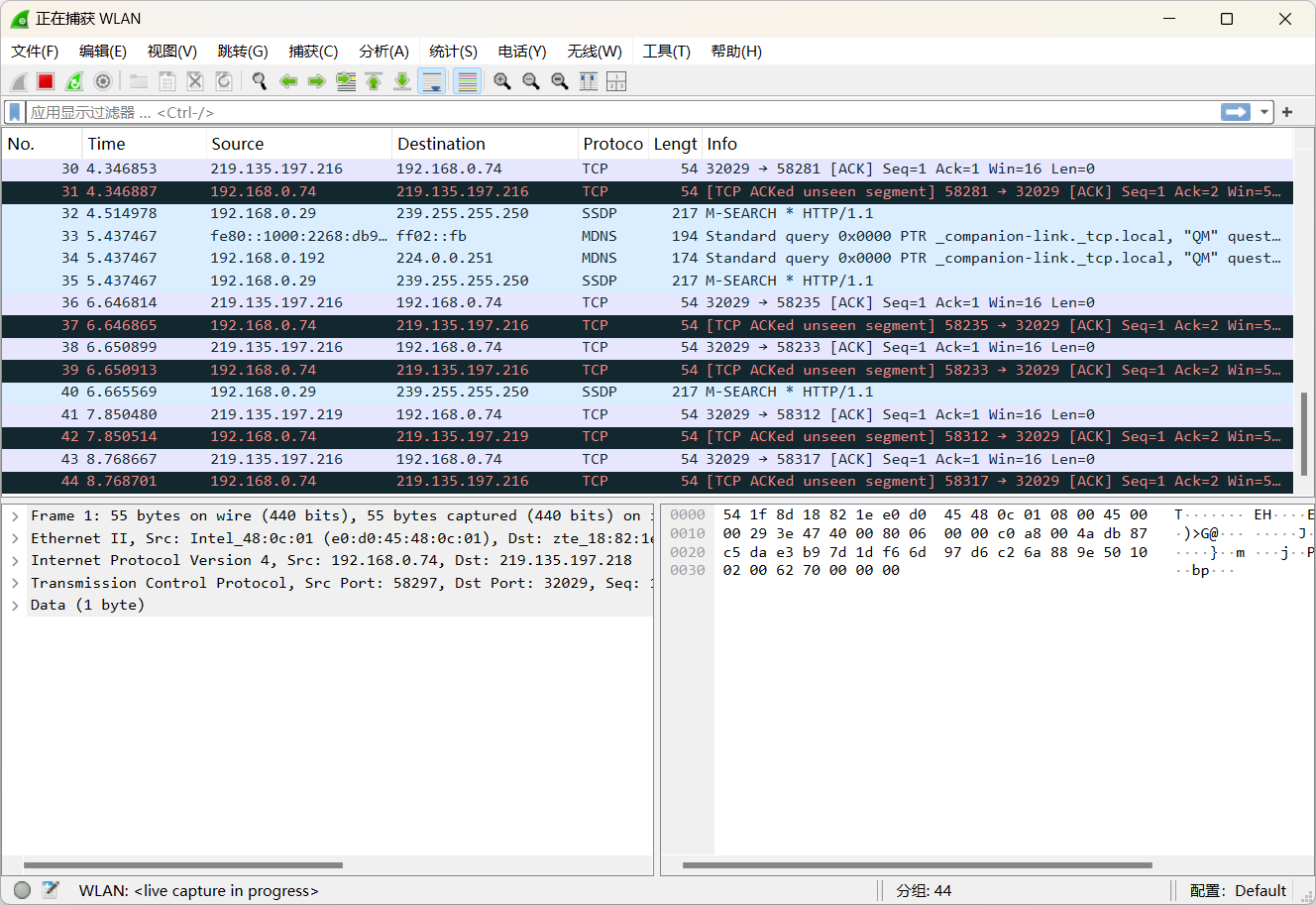The height and width of the screenshot is (905, 1316).
Task: Stop the running capture with red square
Action: click(x=46, y=81)
